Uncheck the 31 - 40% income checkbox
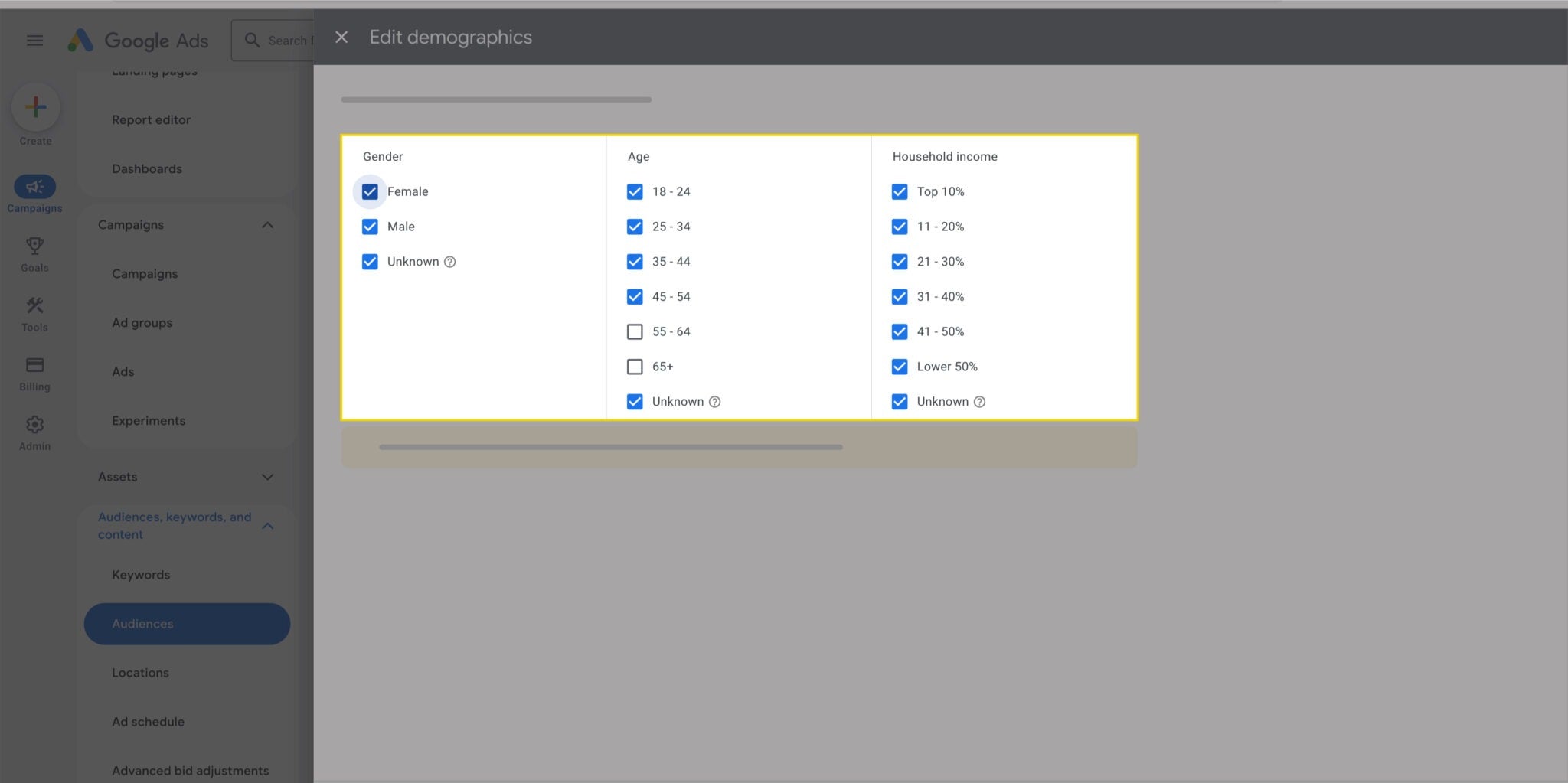This screenshot has height=783, width=1568. [x=900, y=297]
